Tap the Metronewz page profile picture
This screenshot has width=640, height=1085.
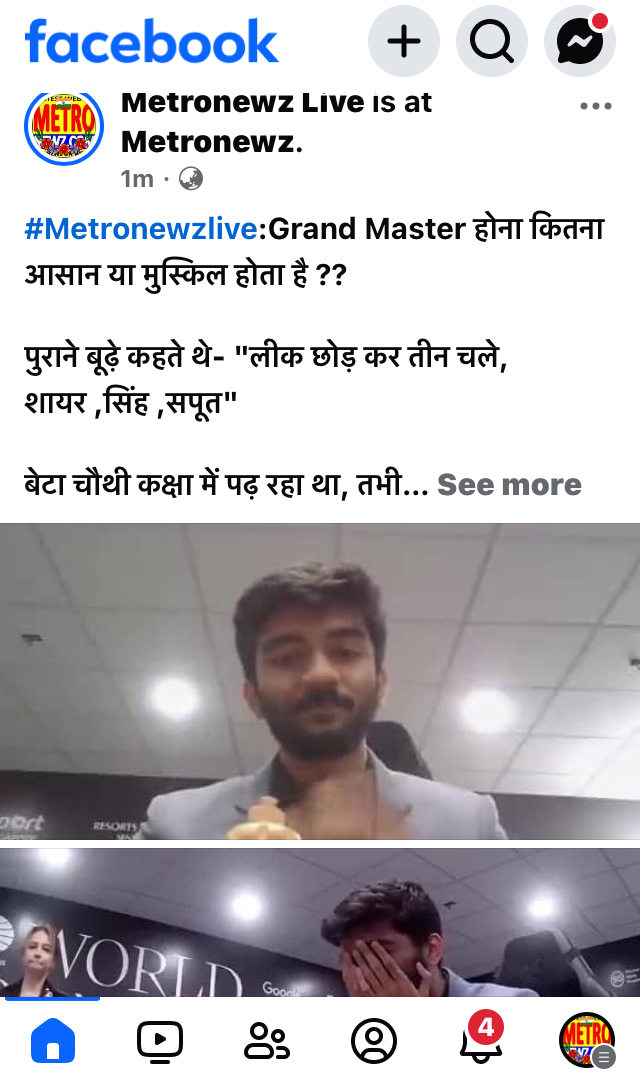64,127
